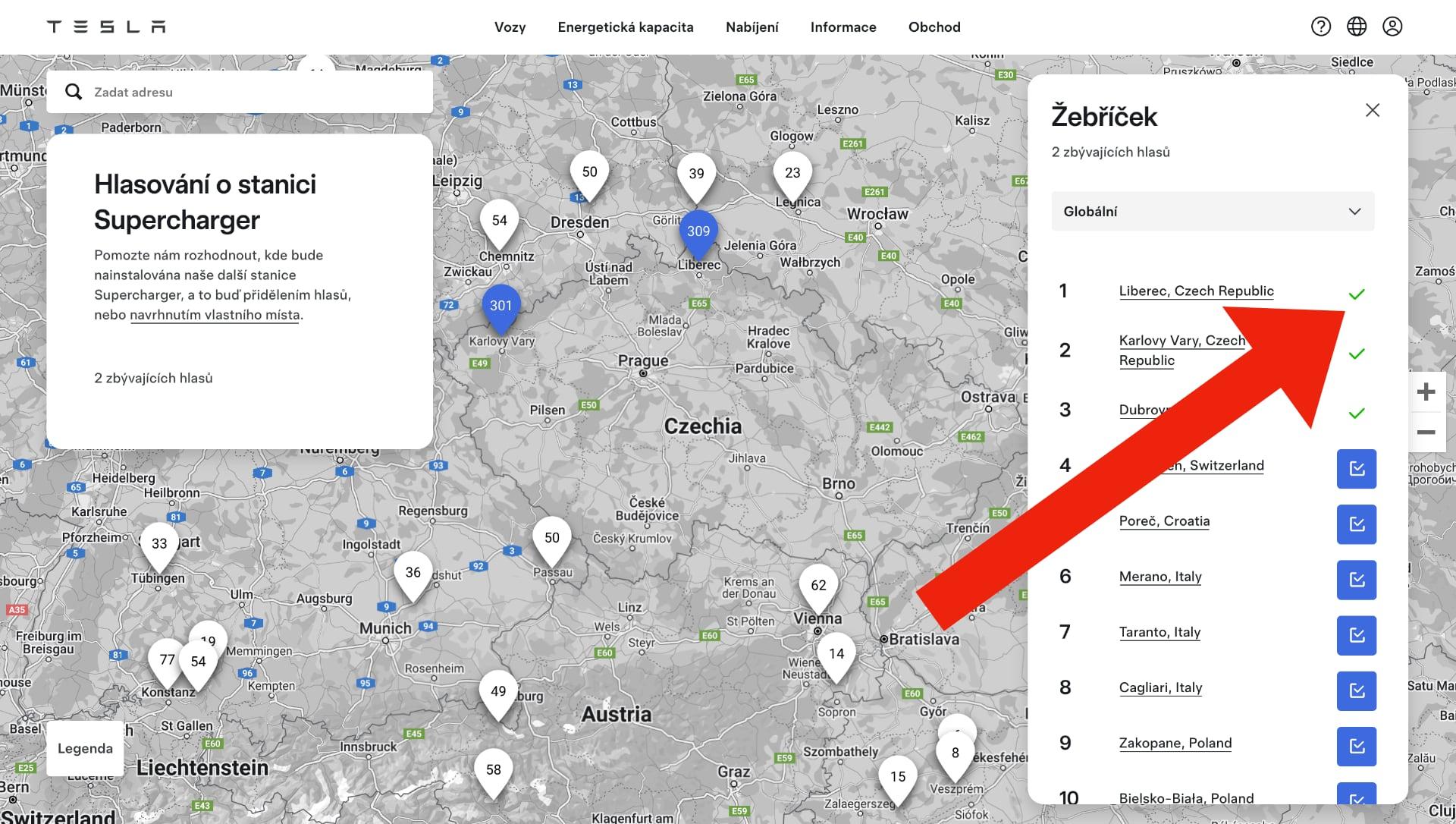
Task: Vote for Zakopane, Poland
Action: tap(1357, 746)
